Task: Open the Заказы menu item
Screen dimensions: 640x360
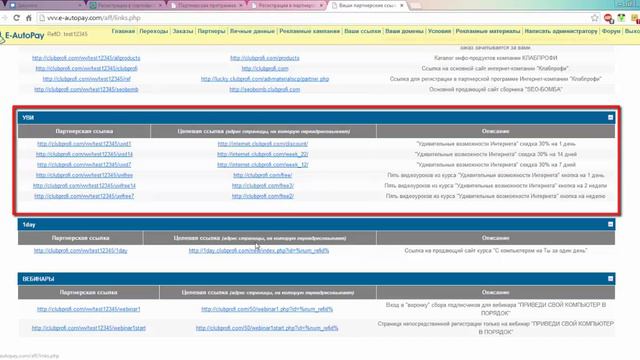Action: coord(182,31)
